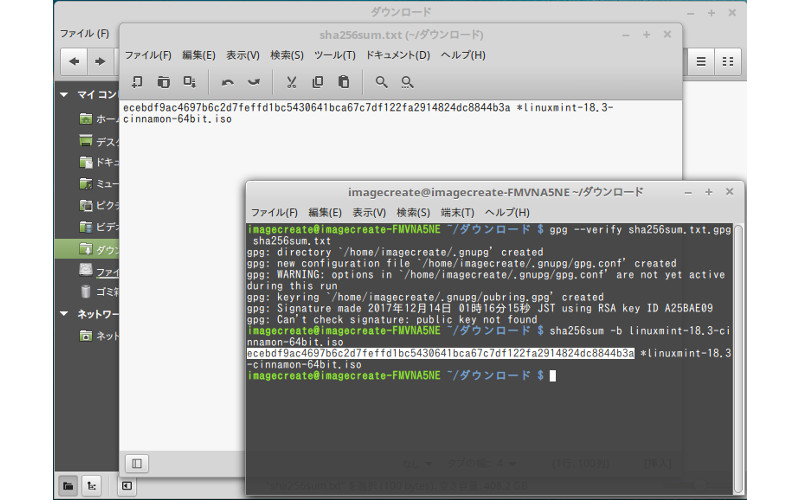The image size is (800, 500).
Task: Open ツール(T) menu in text editor
Action: (335, 55)
